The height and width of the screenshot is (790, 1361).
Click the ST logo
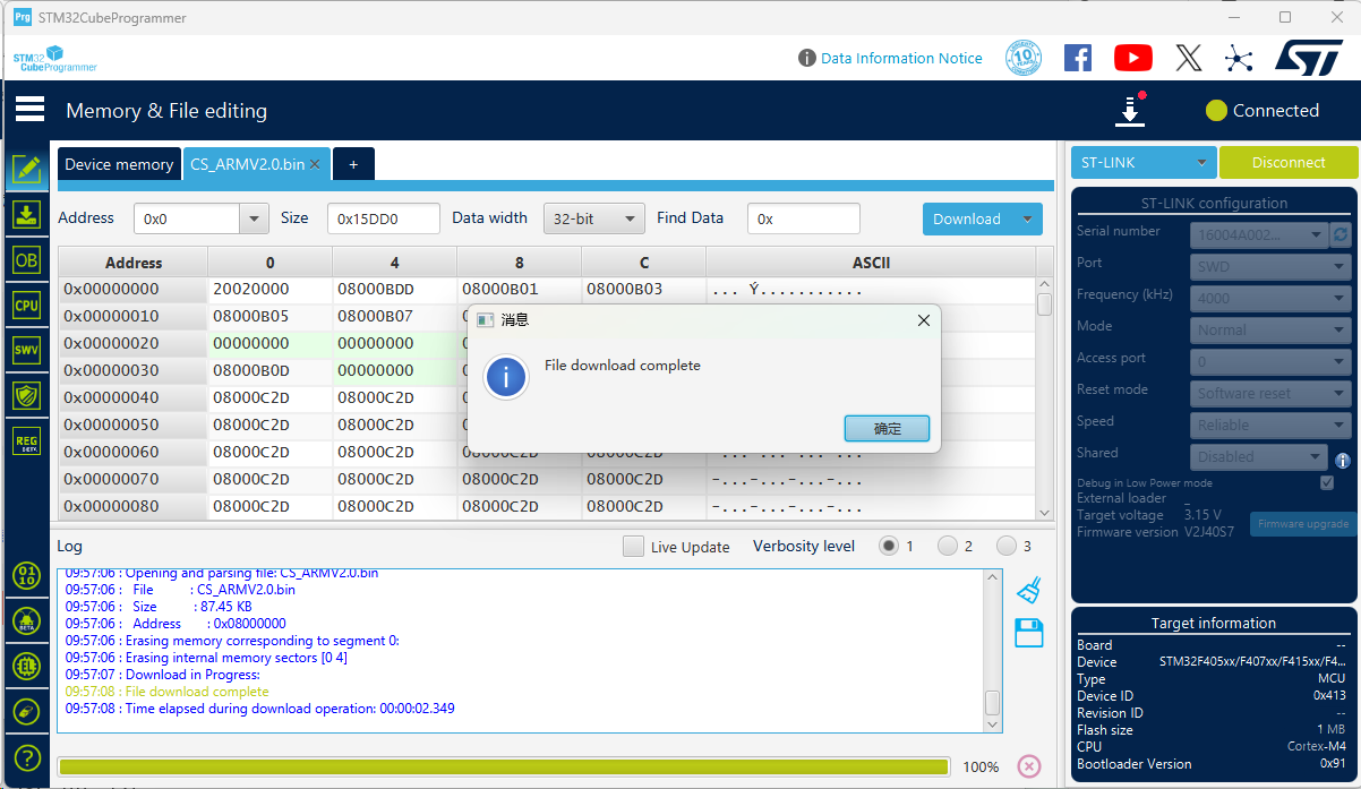pos(1308,58)
